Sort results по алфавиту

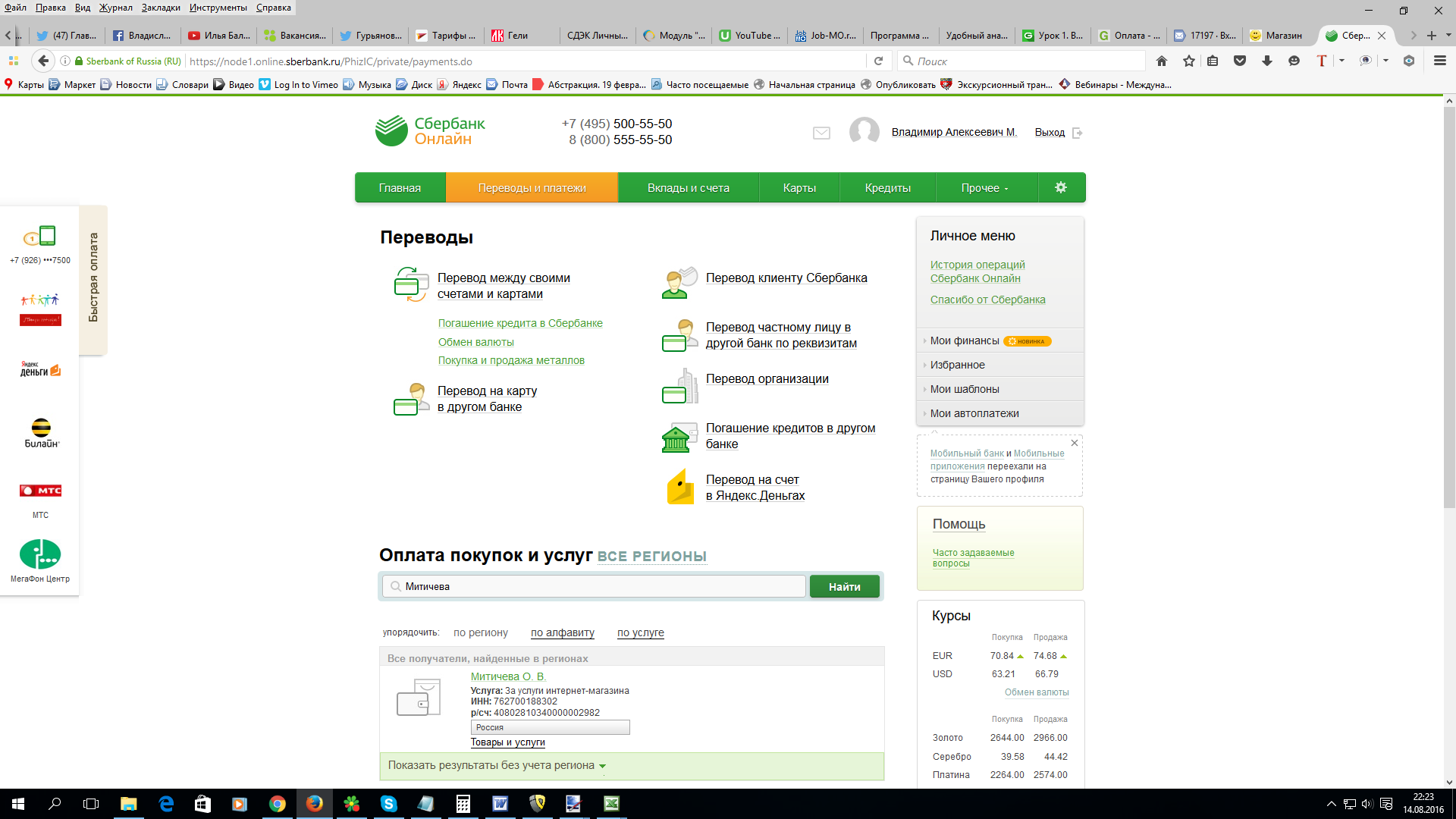click(x=562, y=632)
